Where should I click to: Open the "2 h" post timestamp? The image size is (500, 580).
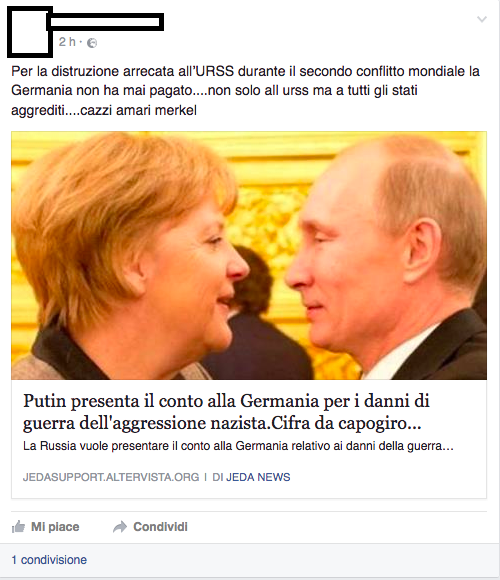pyautogui.click(x=67, y=42)
